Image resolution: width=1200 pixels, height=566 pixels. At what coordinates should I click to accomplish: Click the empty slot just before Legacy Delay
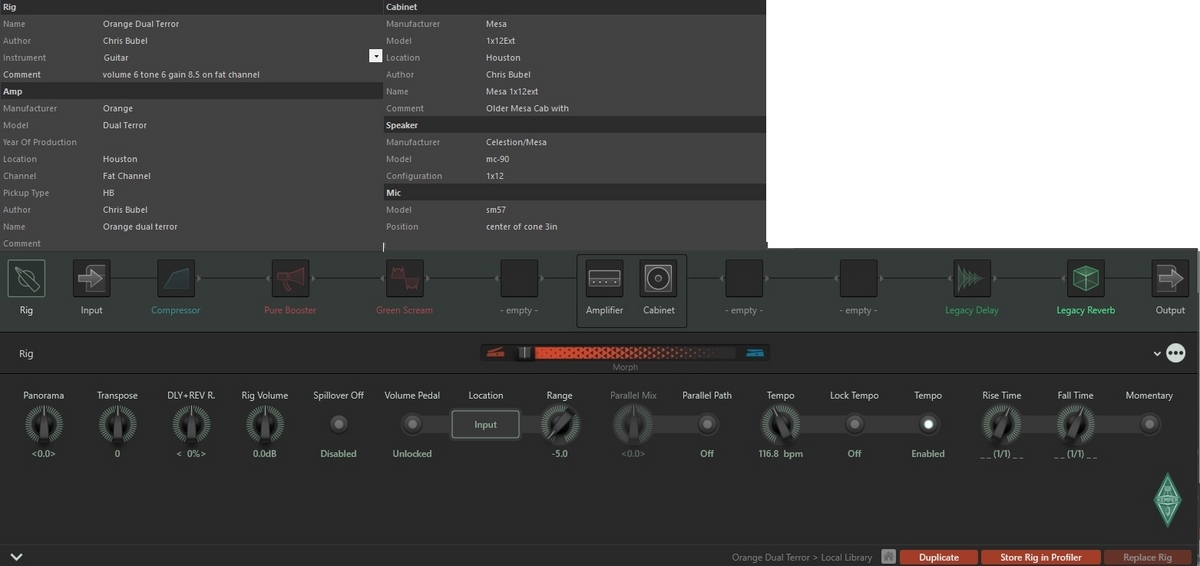[x=858, y=278]
